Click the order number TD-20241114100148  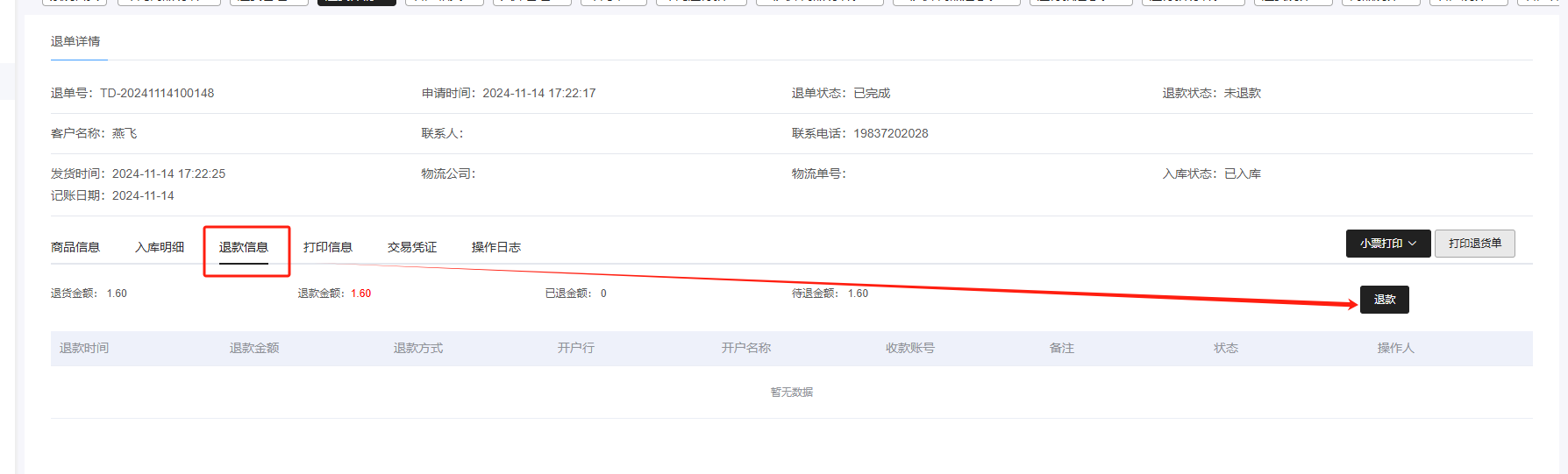tap(157, 93)
